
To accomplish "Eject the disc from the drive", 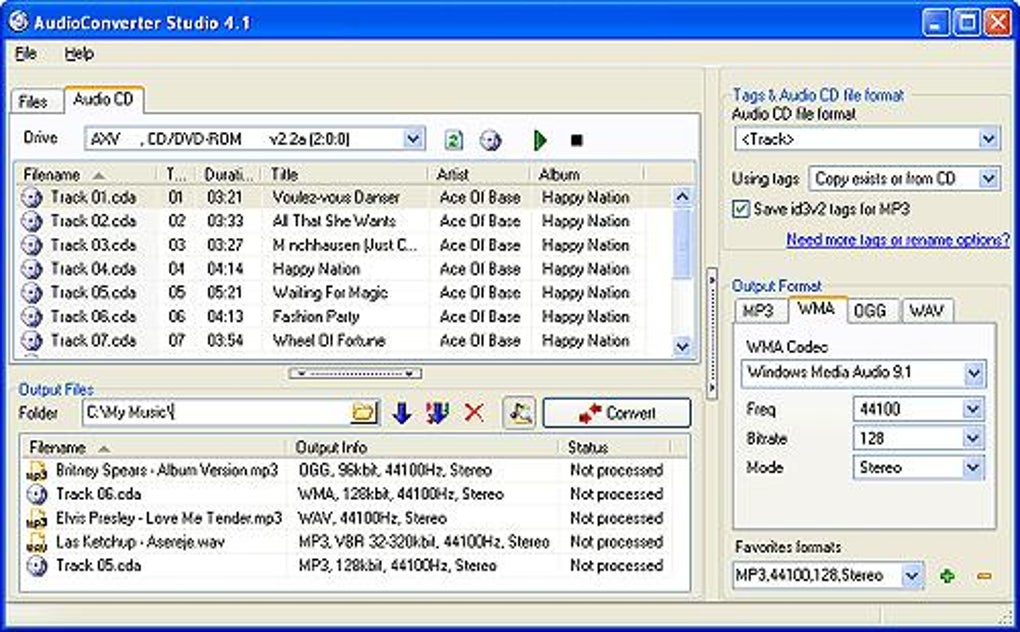I will click(x=490, y=139).
